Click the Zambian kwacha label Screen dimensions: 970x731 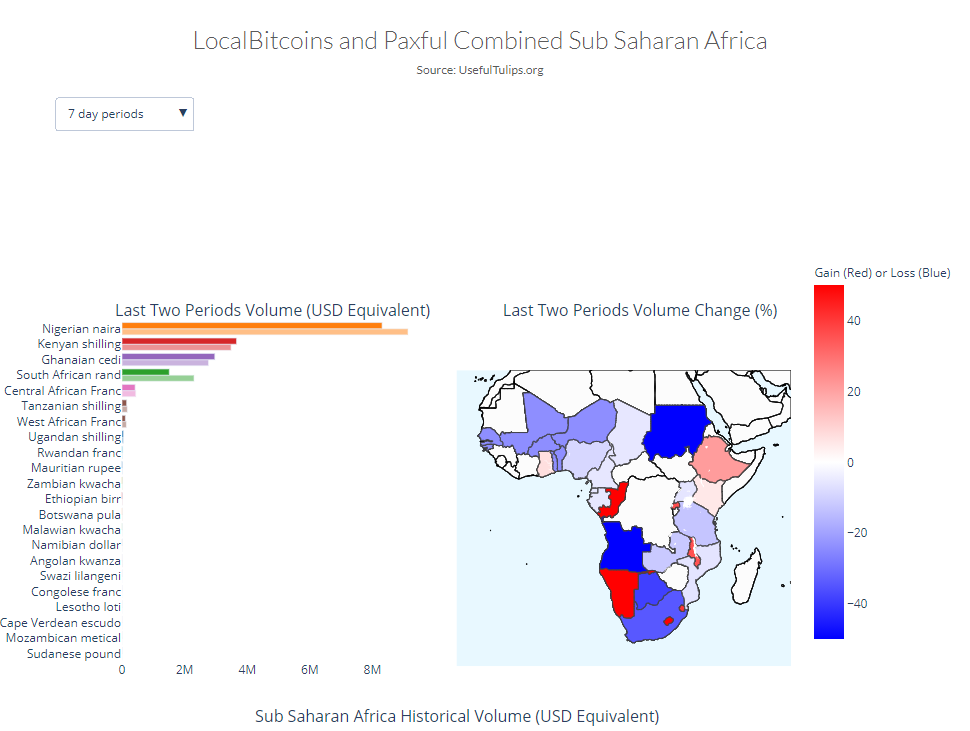click(x=74, y=484)
